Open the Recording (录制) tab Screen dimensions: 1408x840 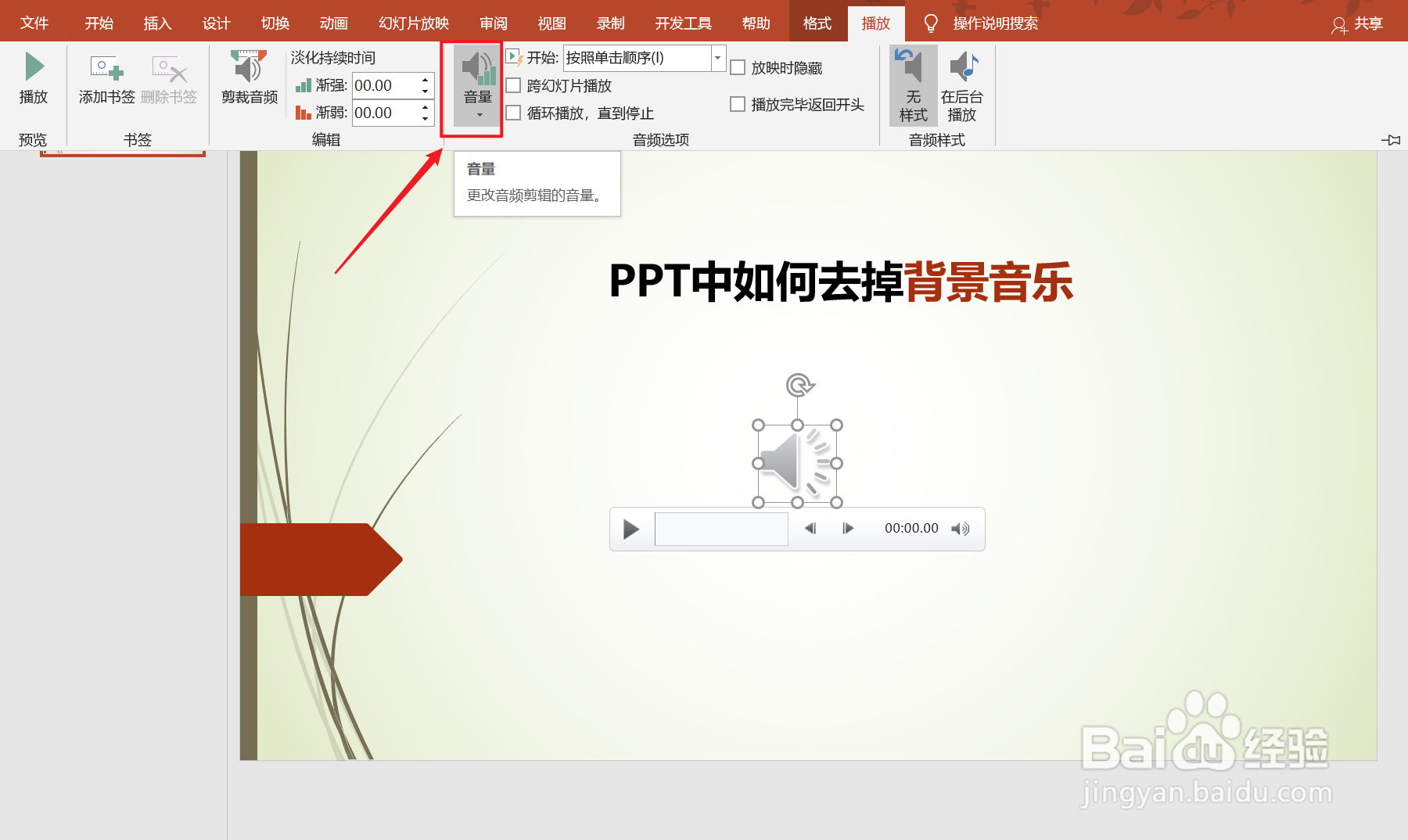click(611, 23)
